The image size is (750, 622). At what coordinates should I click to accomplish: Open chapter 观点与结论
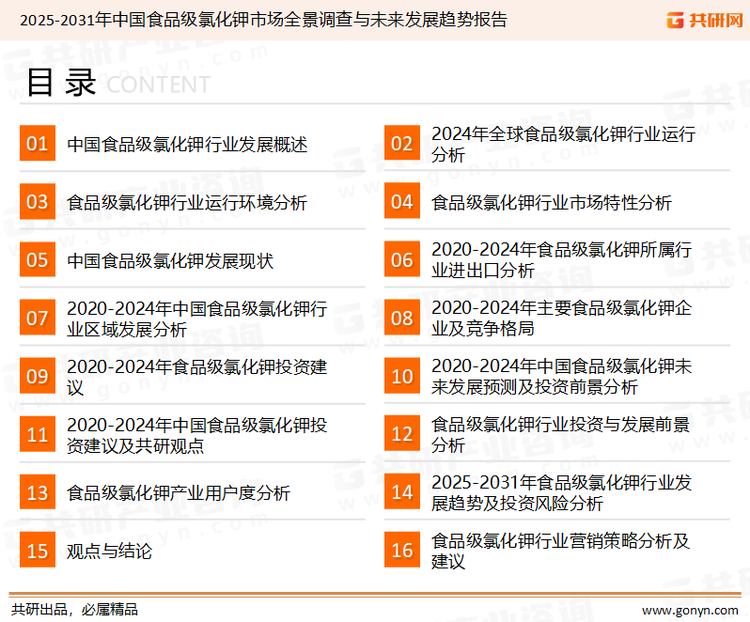(110, 552)
